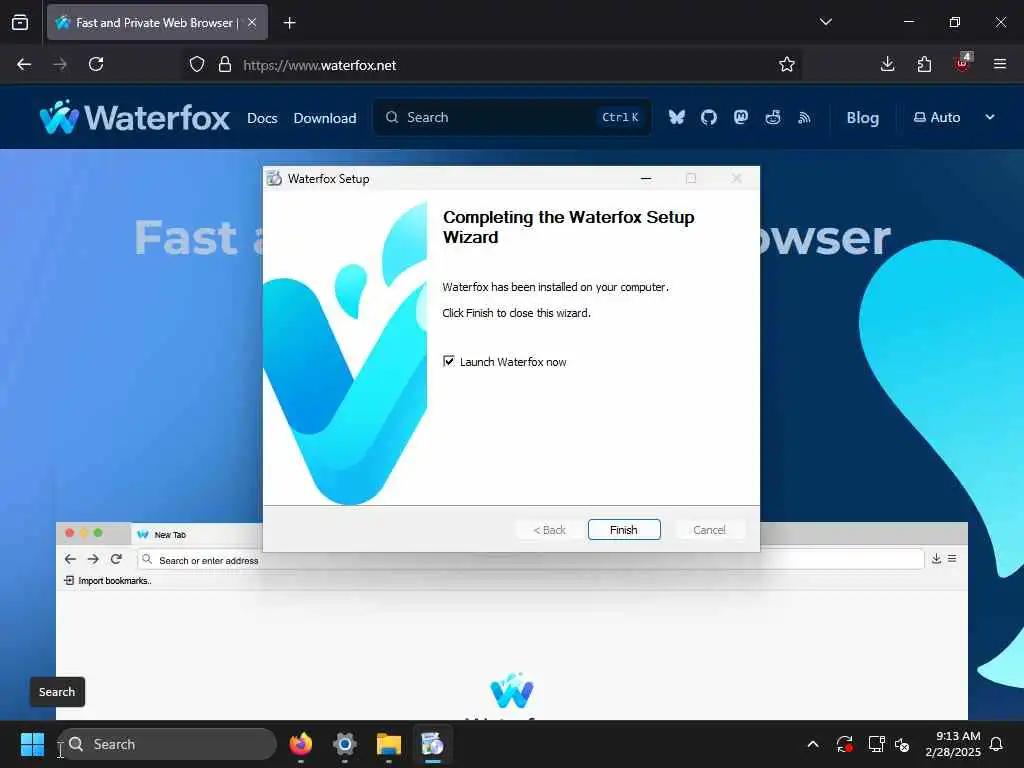The width and height of the screenshot is (1024, 768).
Task: Bookmark this page with the star icon
Action: coord(787,65)
